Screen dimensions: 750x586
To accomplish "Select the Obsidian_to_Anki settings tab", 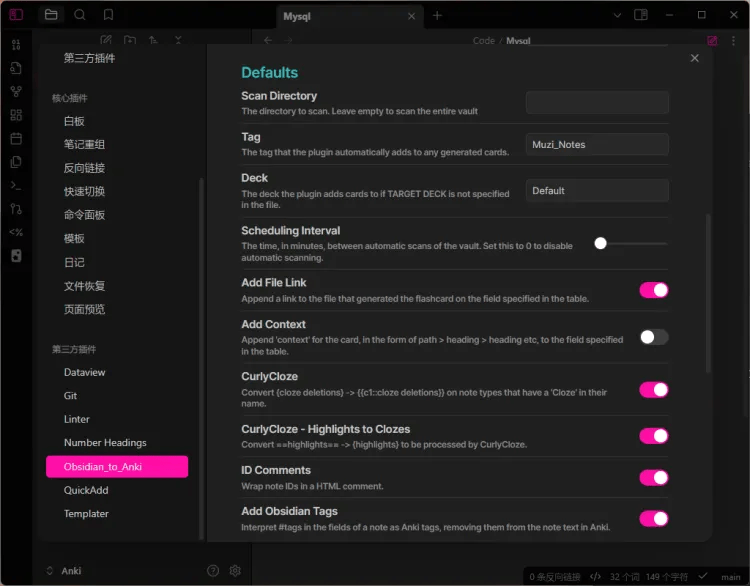I will 117,466.
